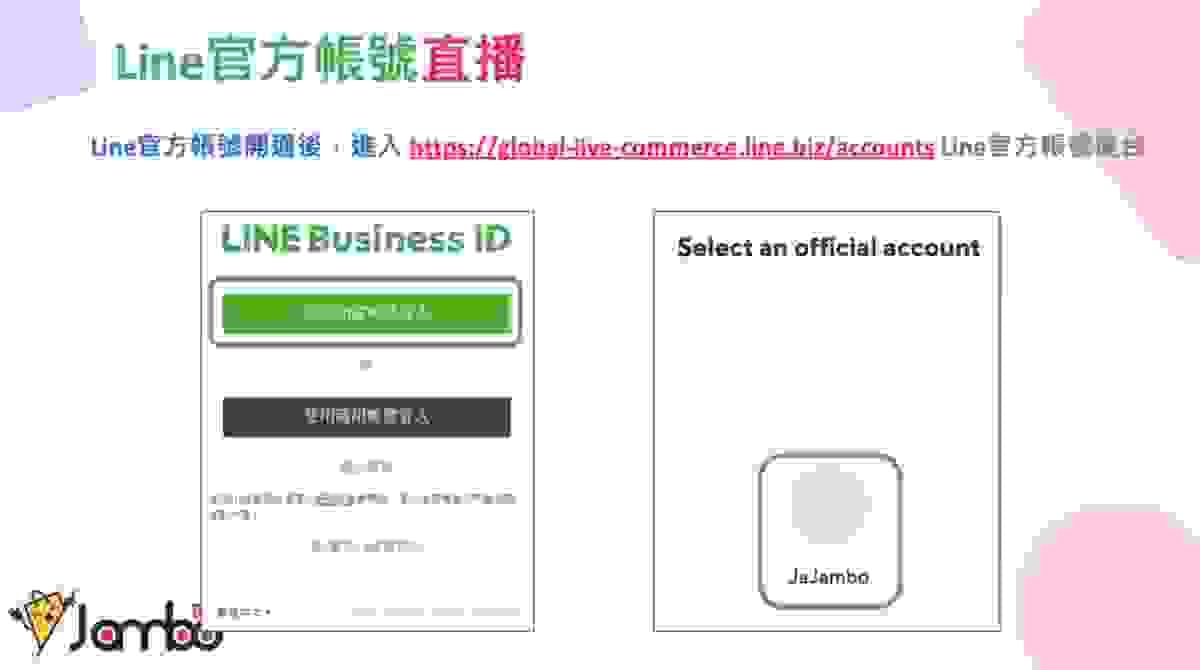This screenshot has width=1200, height=670.
Task: Click the LINE Business ID logo
Action: click(366, 240)
